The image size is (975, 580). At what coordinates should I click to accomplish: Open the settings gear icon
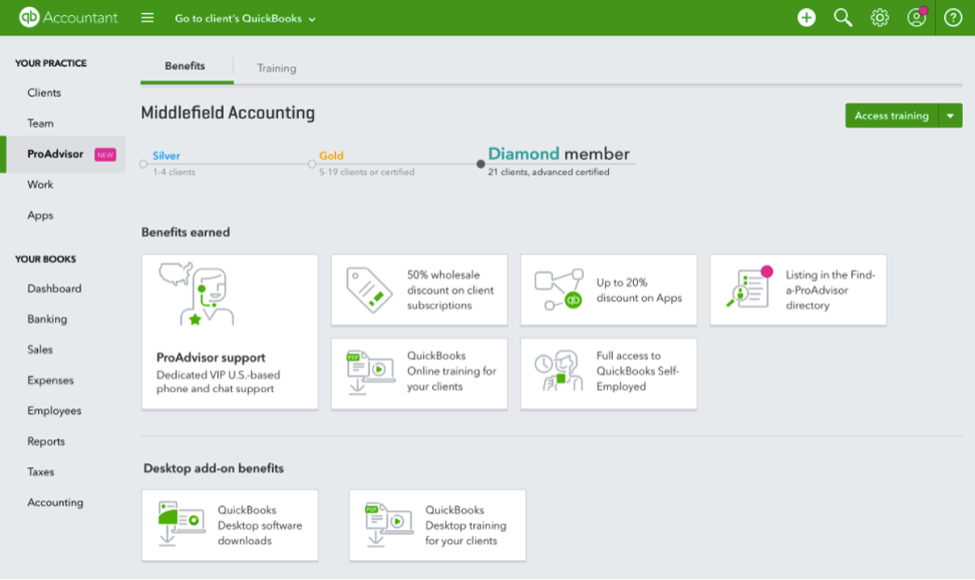point(879,17)
